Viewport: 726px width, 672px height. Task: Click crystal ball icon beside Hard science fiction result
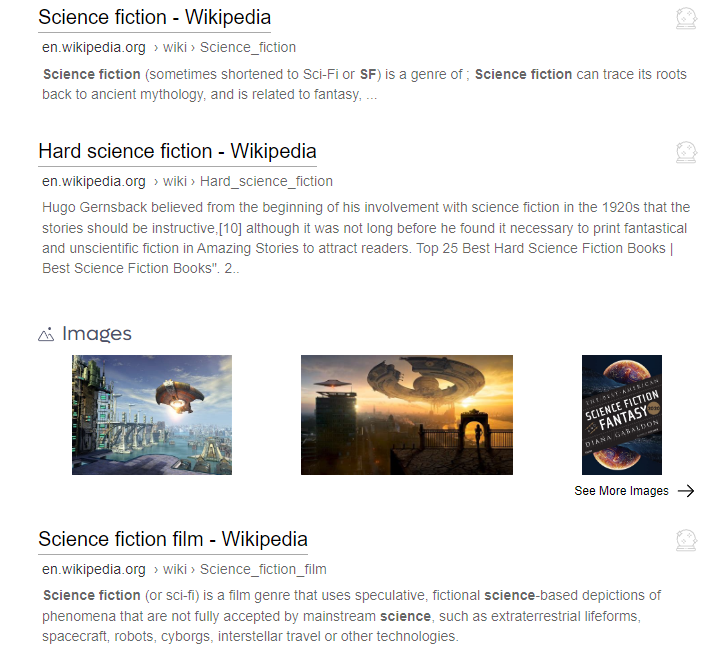(x=686, y=152)
